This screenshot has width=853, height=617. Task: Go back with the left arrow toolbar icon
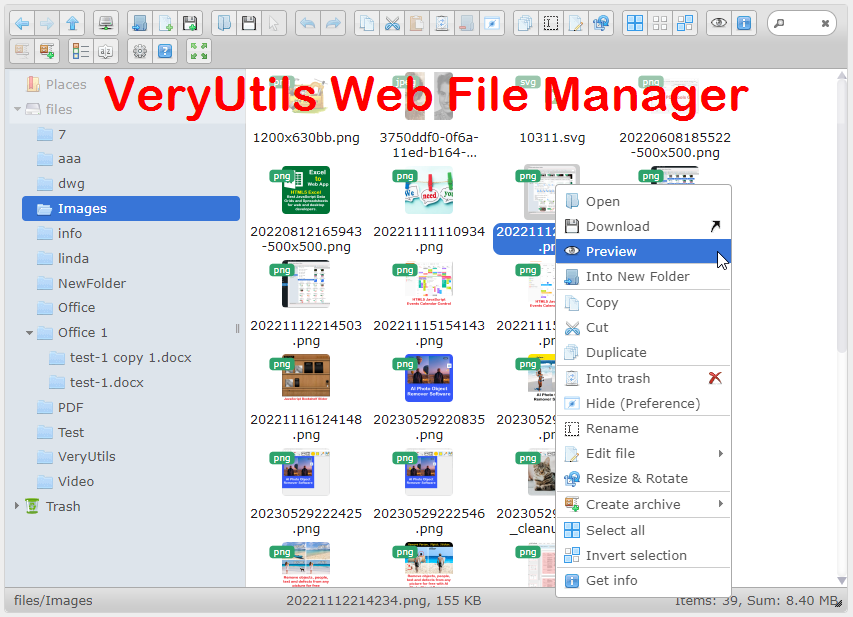point(22,23)
